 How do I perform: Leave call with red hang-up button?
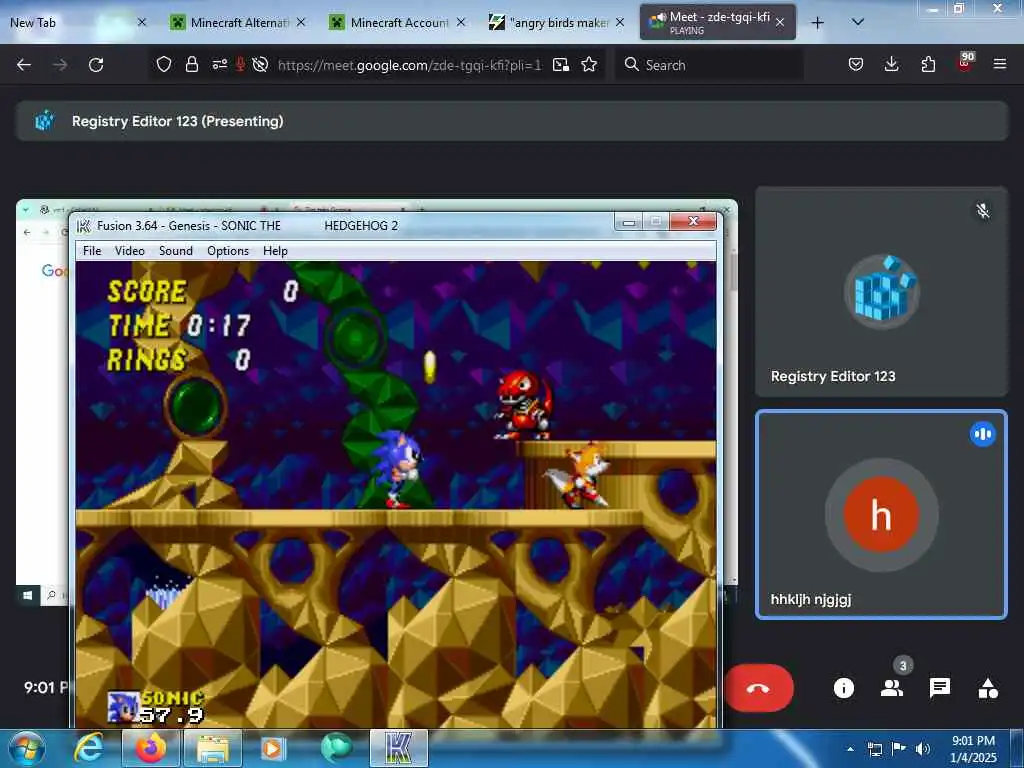pos(758,688)
